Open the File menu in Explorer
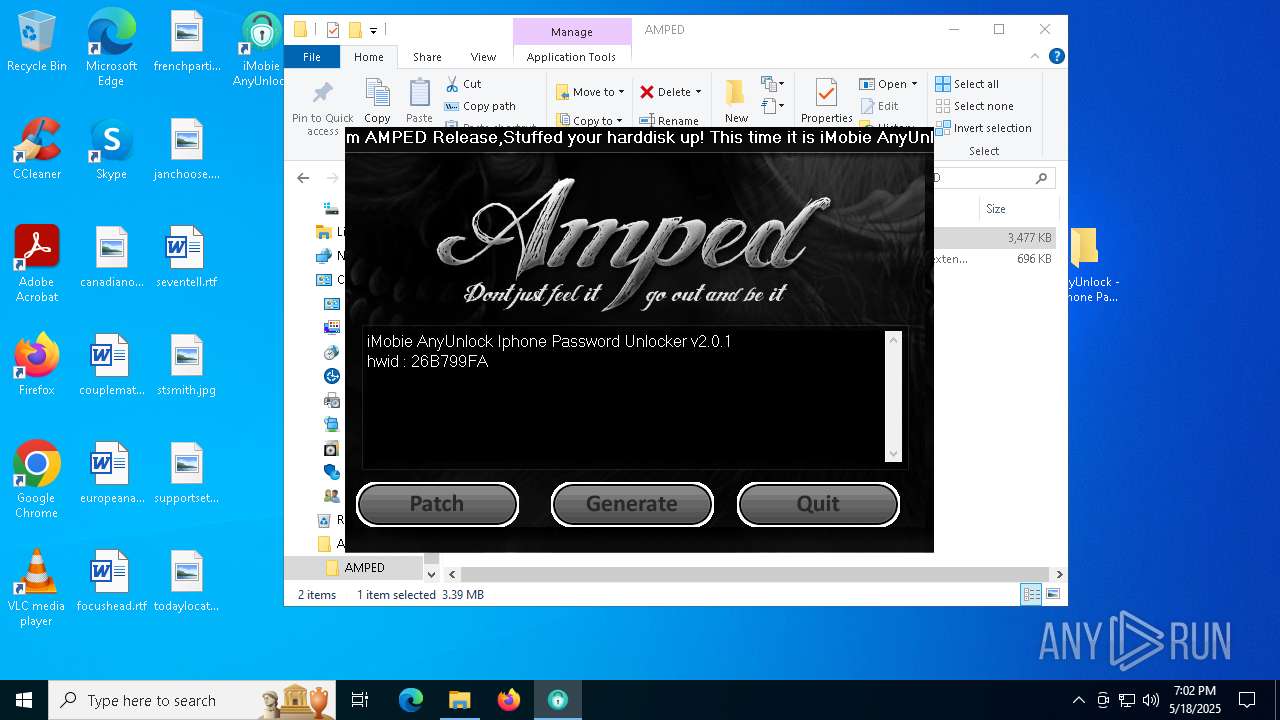 point(312,57)
